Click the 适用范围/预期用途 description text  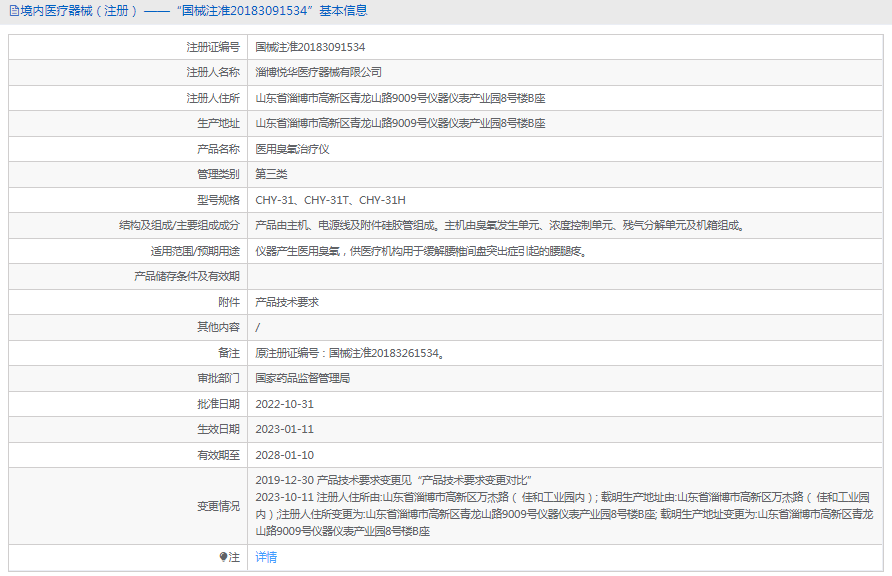(x=421, y=251)
